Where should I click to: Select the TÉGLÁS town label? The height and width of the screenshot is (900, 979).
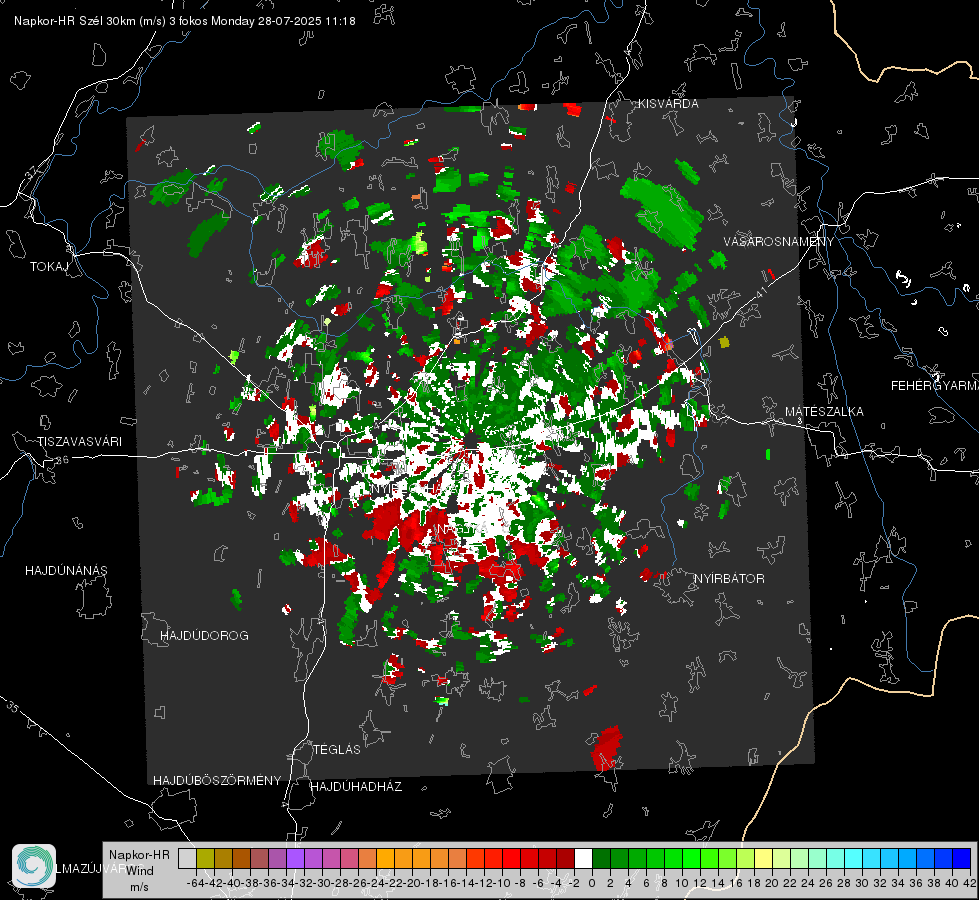(x=337, y=749)
